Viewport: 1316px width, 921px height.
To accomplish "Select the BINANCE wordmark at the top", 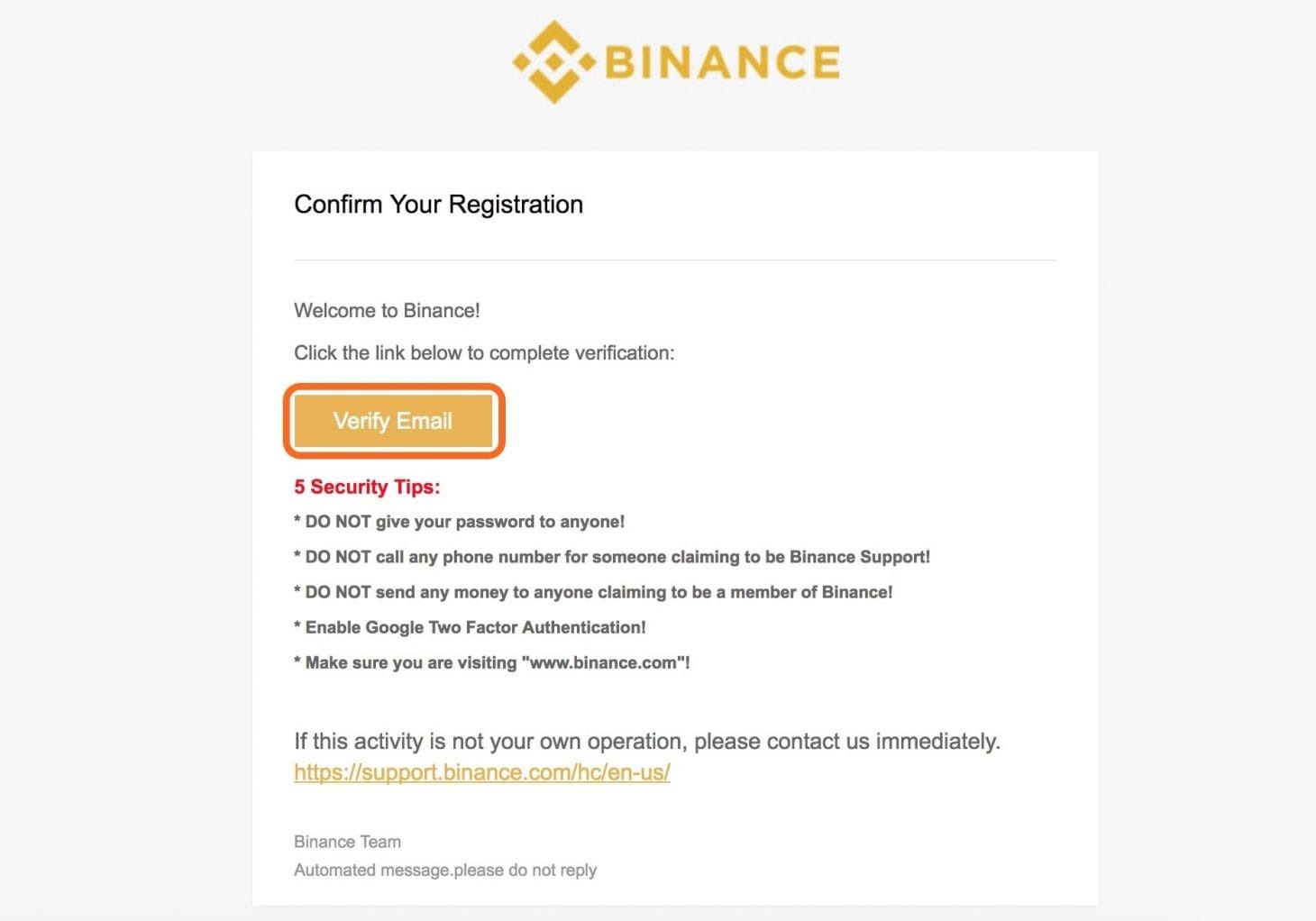I will pos(721,60).
